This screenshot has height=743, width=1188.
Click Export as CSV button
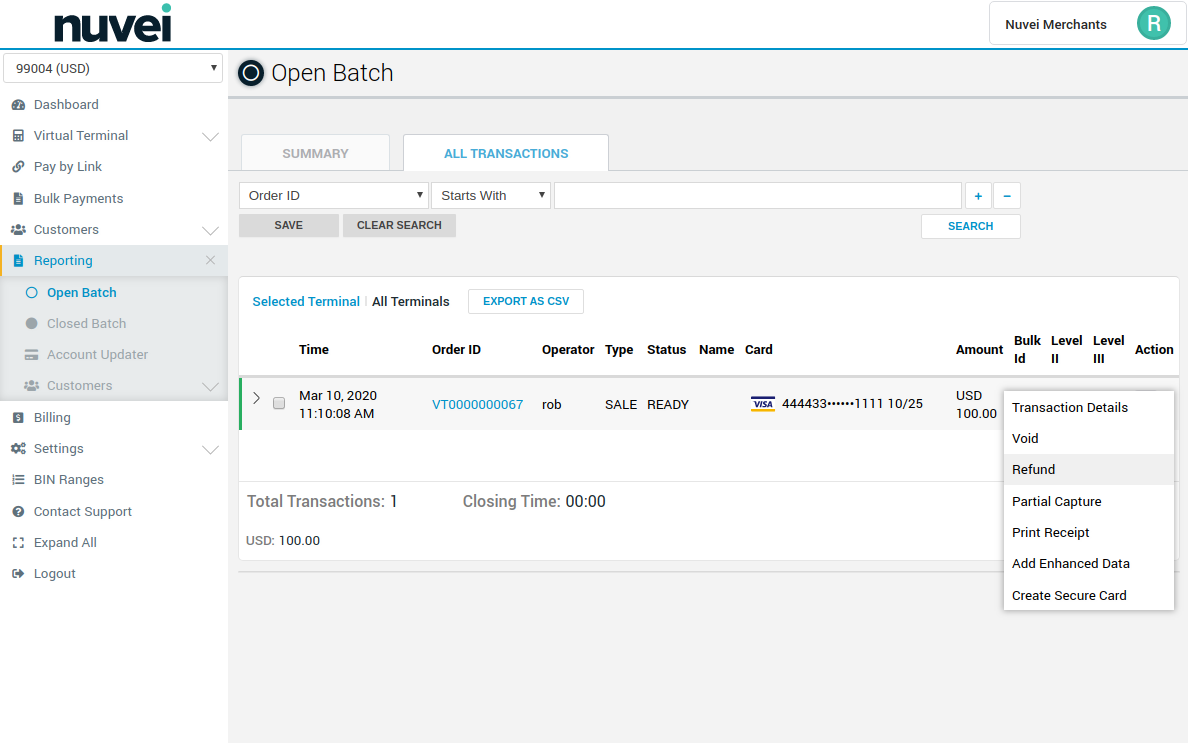coord(526,301)
